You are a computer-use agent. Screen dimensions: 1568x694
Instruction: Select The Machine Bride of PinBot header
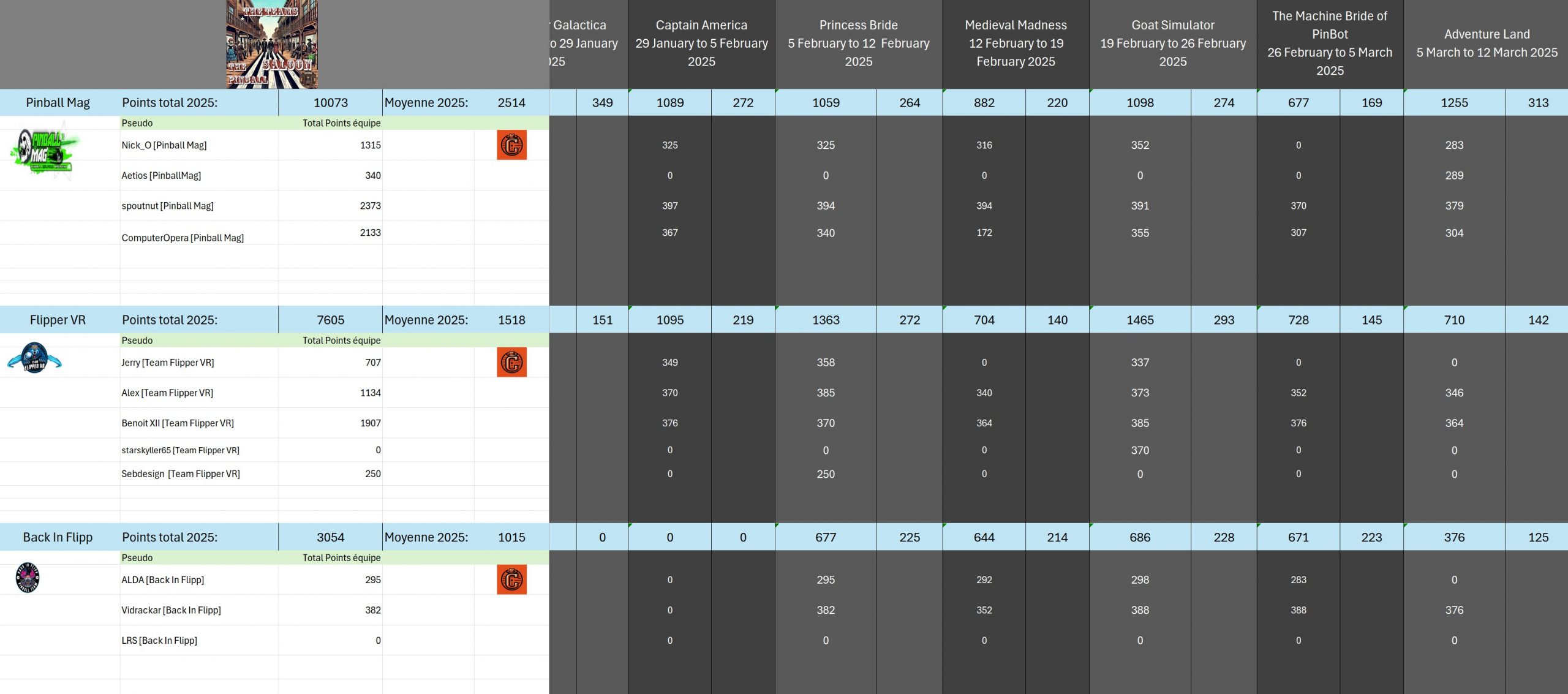(x=1330, y=43)
